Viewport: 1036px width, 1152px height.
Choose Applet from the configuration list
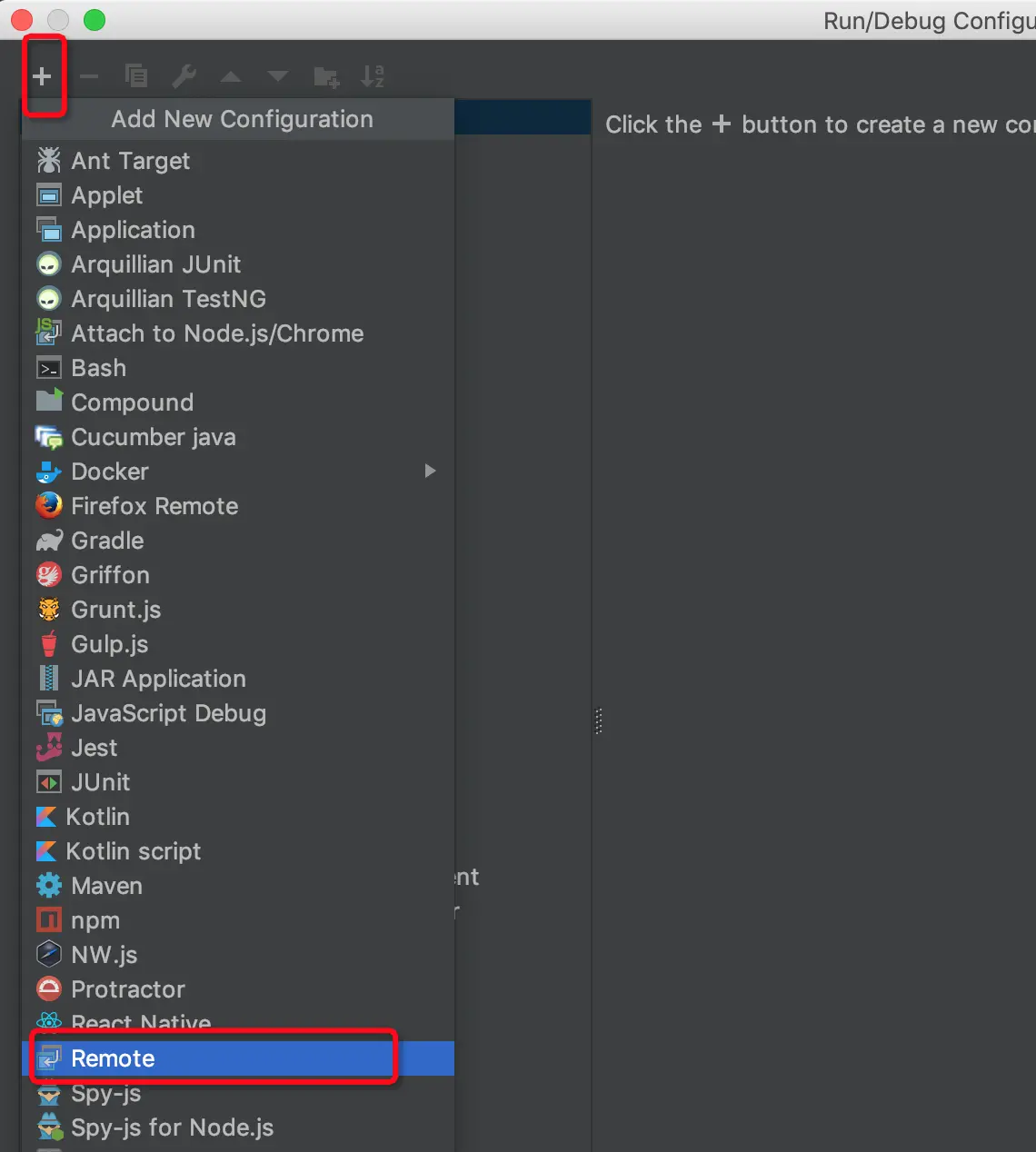[x=238, y=195]
